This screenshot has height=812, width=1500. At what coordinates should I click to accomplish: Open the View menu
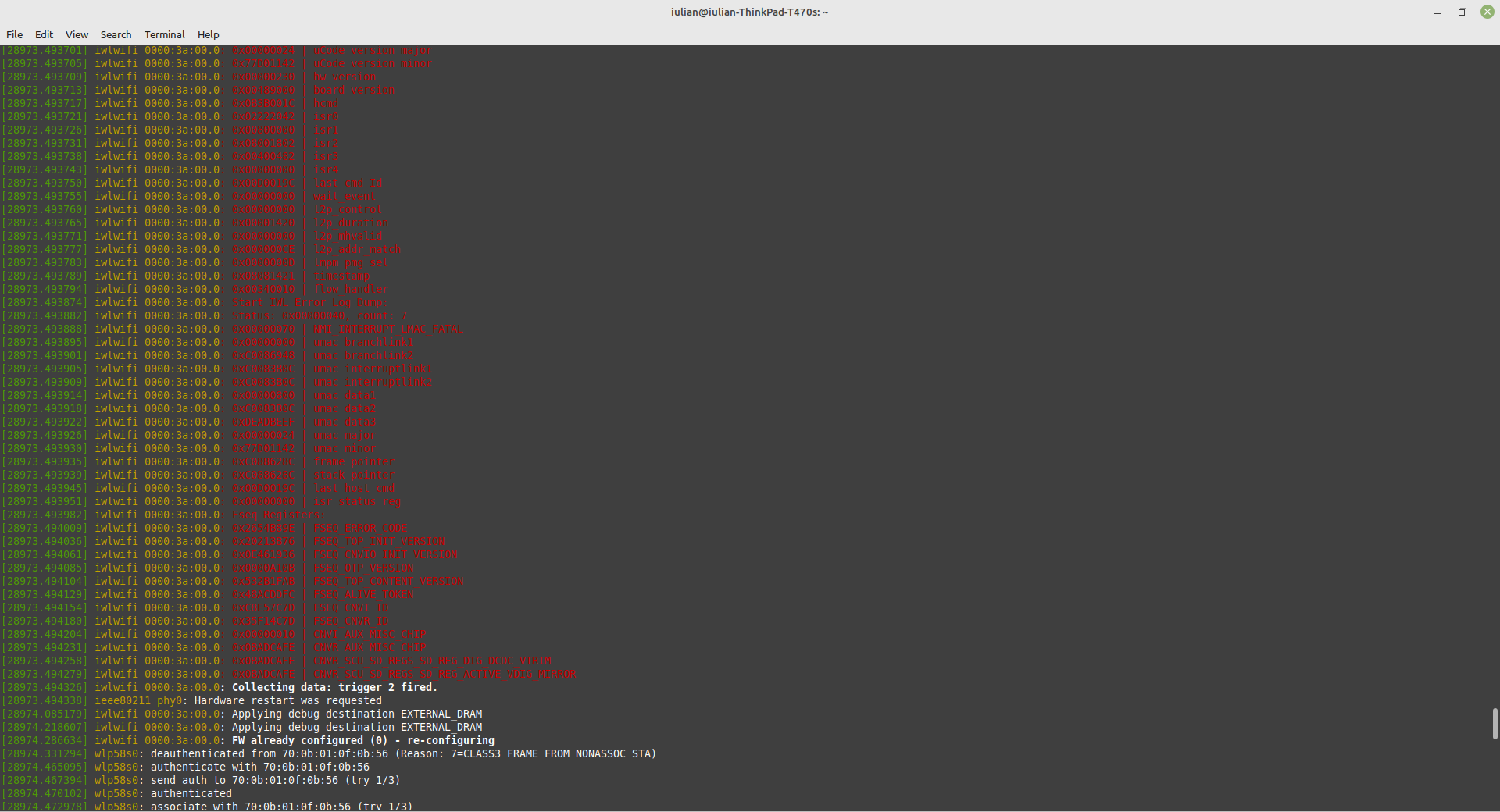pos(76,34)
